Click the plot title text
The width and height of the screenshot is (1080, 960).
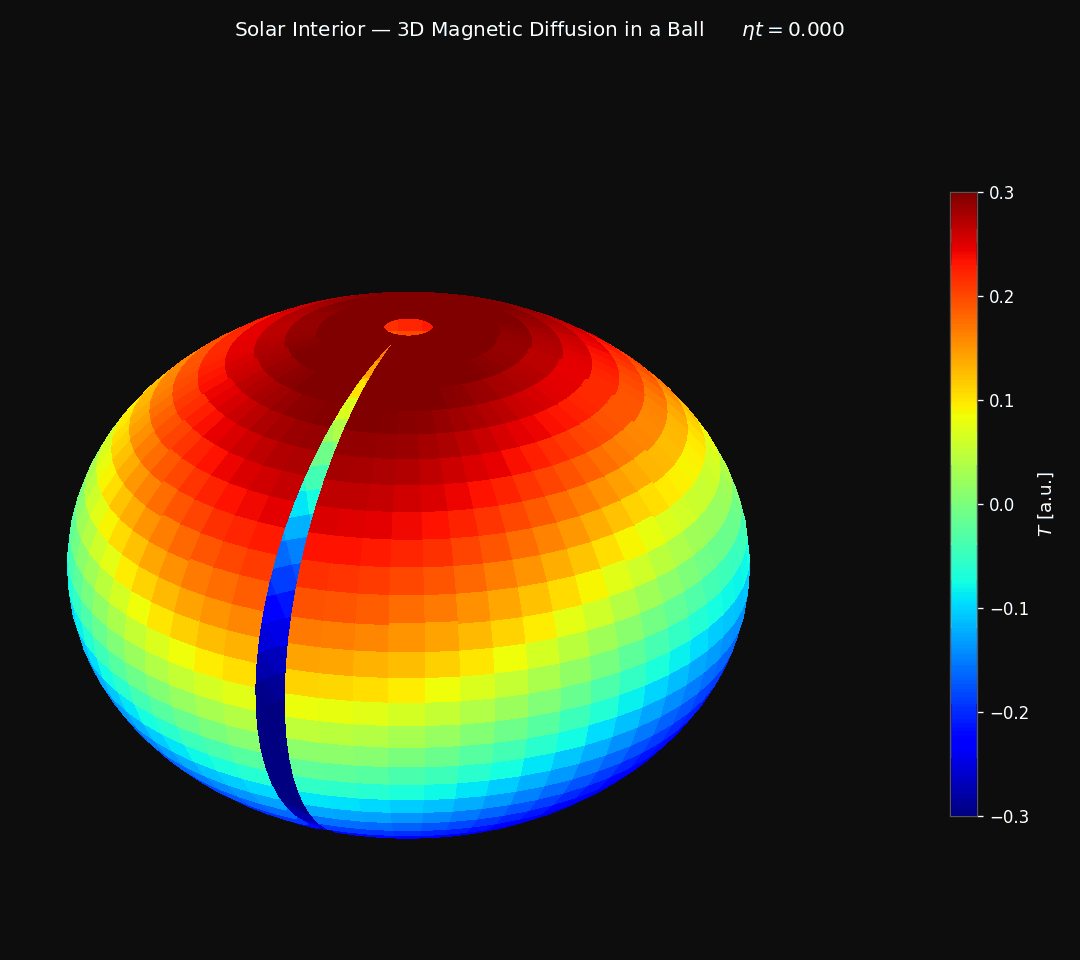(x=470, y=29)
